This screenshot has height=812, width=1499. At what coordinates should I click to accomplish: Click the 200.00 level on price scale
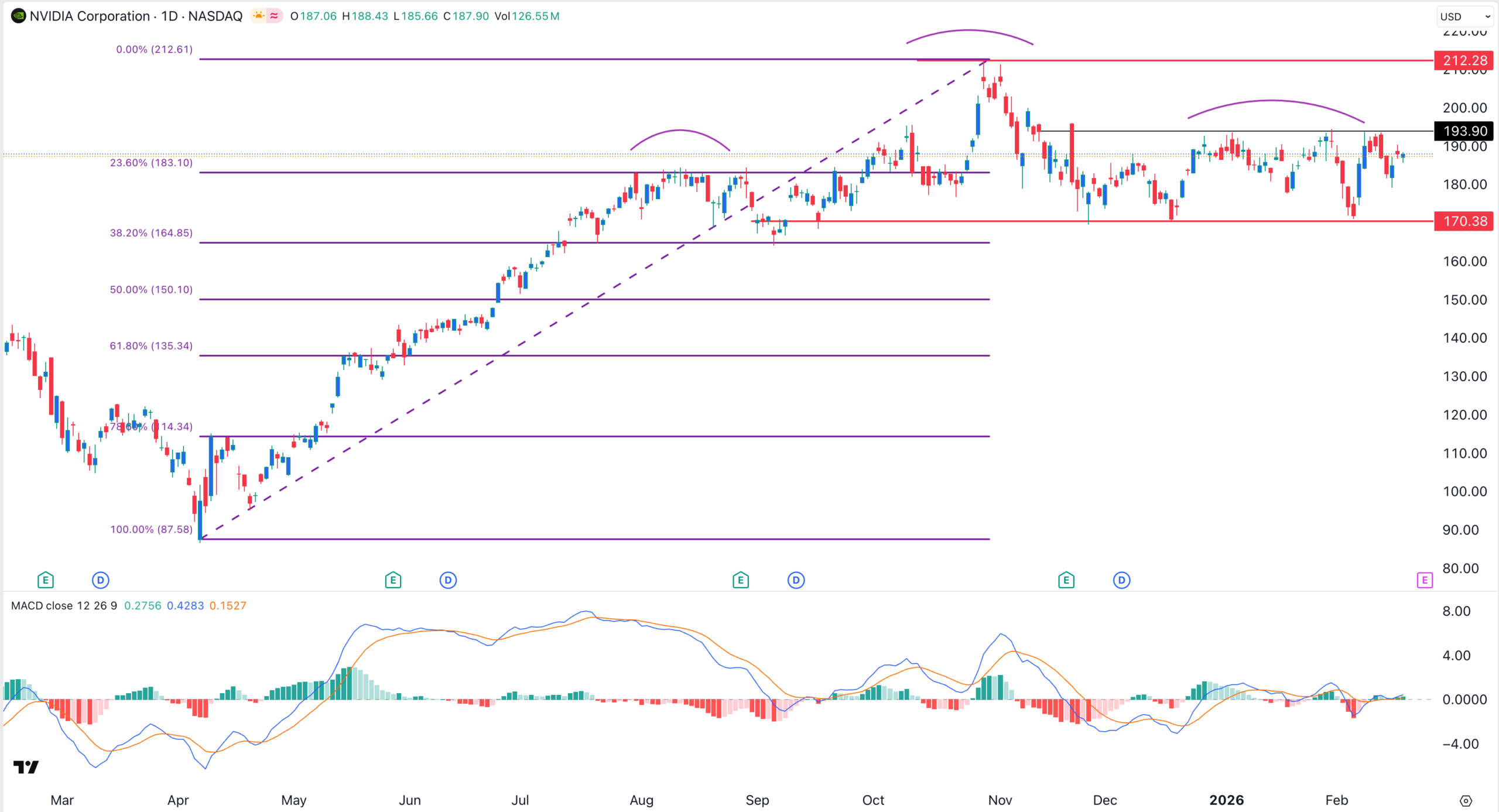(1465, 108)
